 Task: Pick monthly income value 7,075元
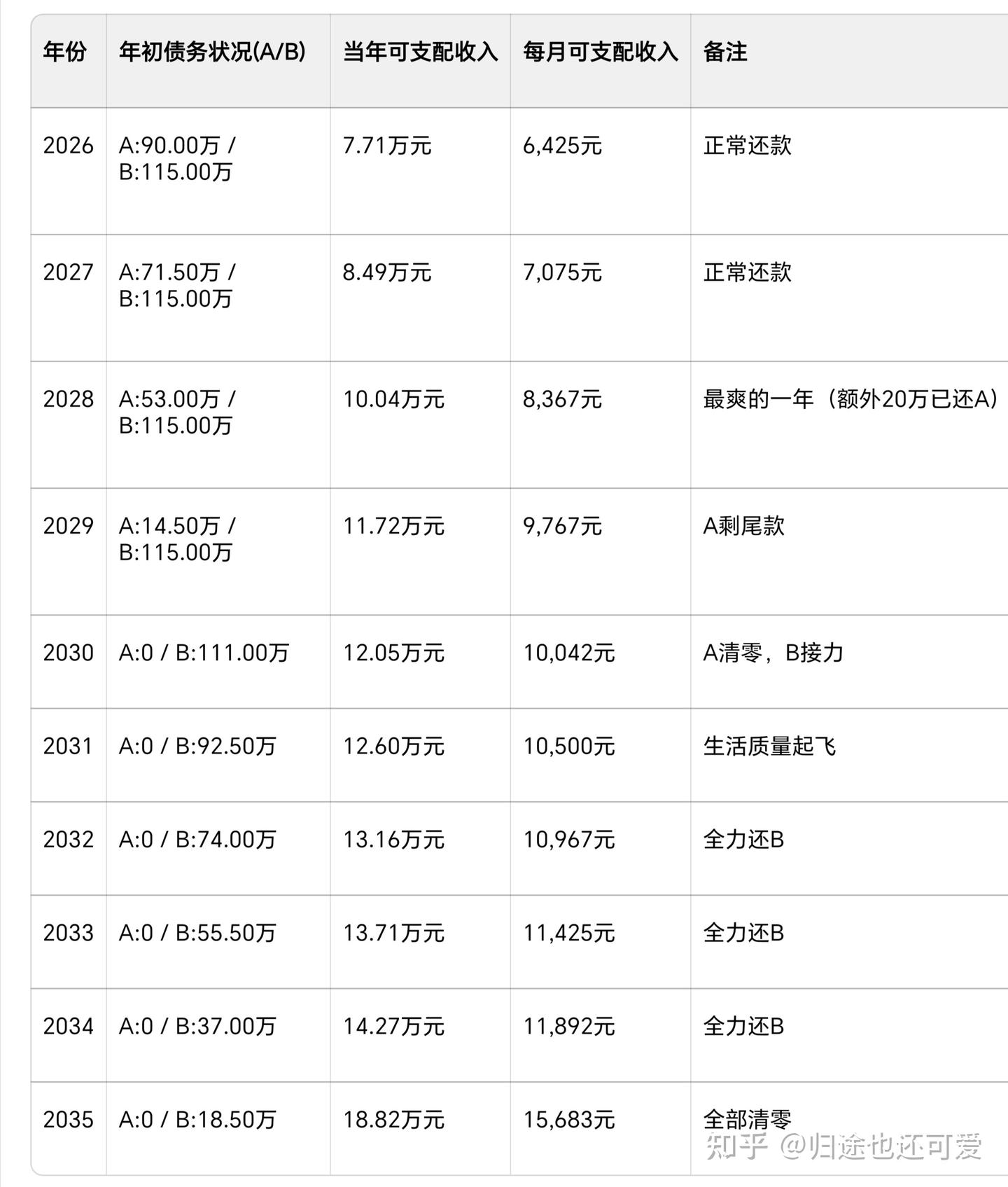pyautogui.click(x=563, y=272)
